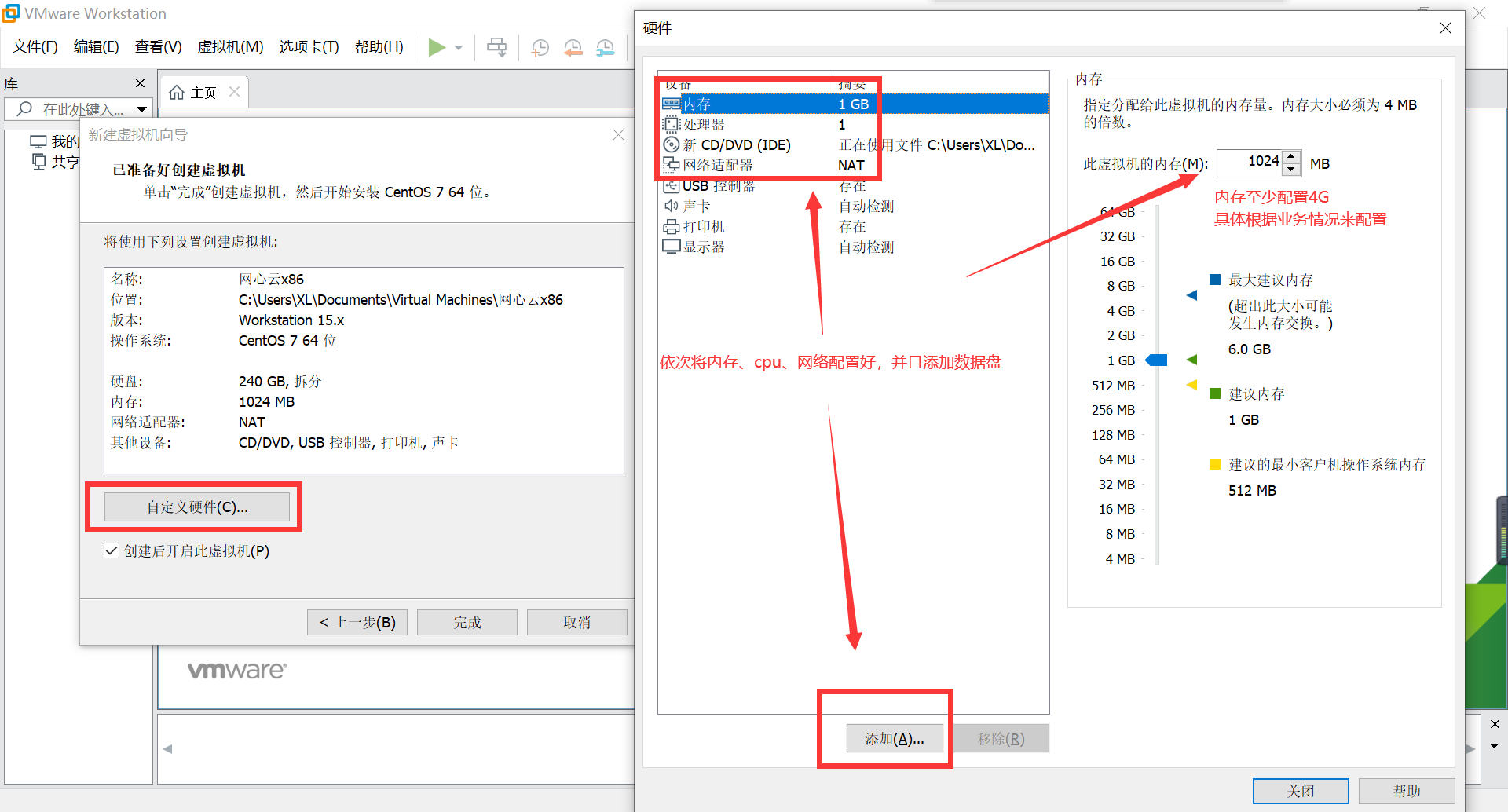Increase memory with the up stepper arrow
The image size is (1508, 812).
pos(1291,156)
